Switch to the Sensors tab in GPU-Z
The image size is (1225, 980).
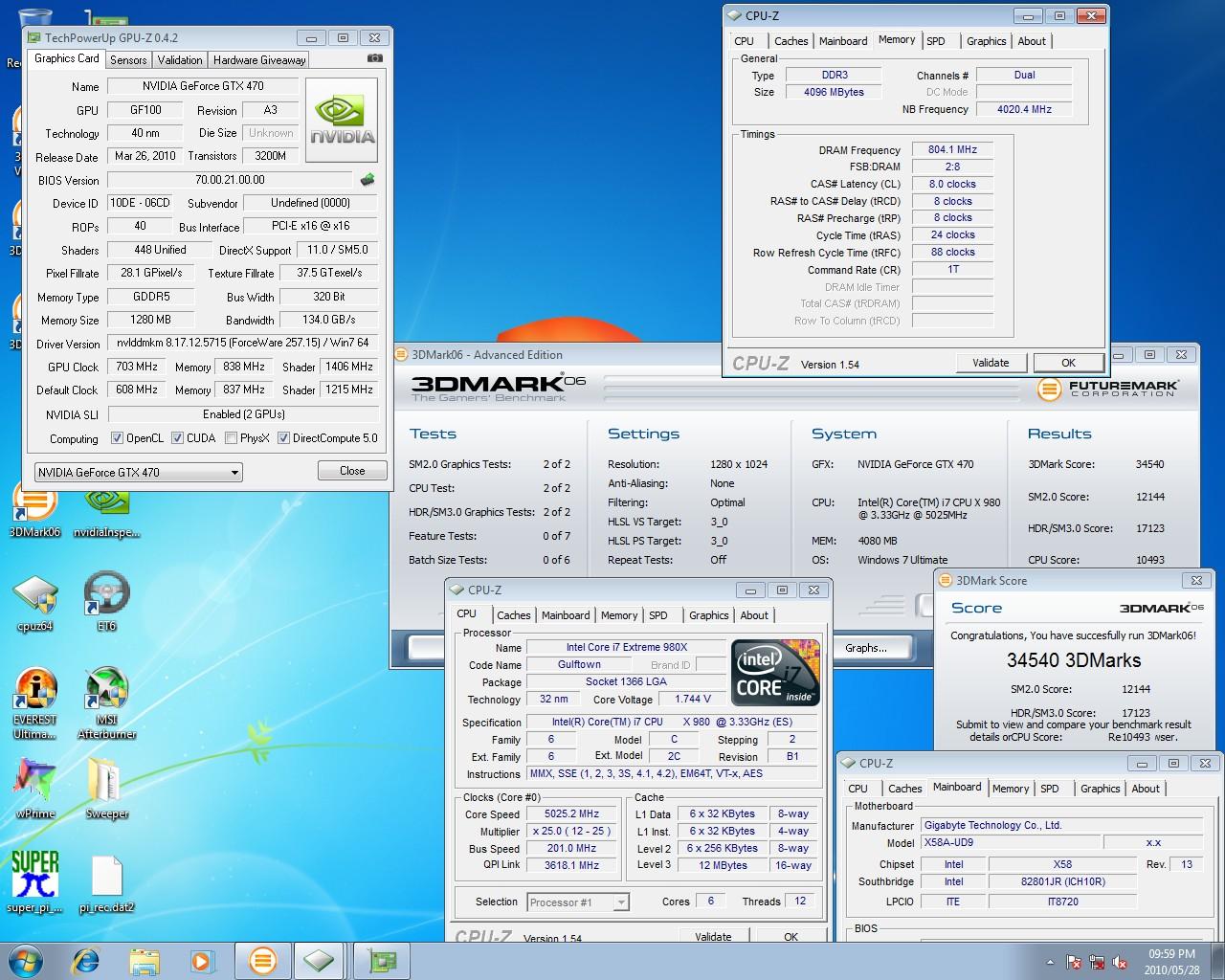tap(128, 59)
